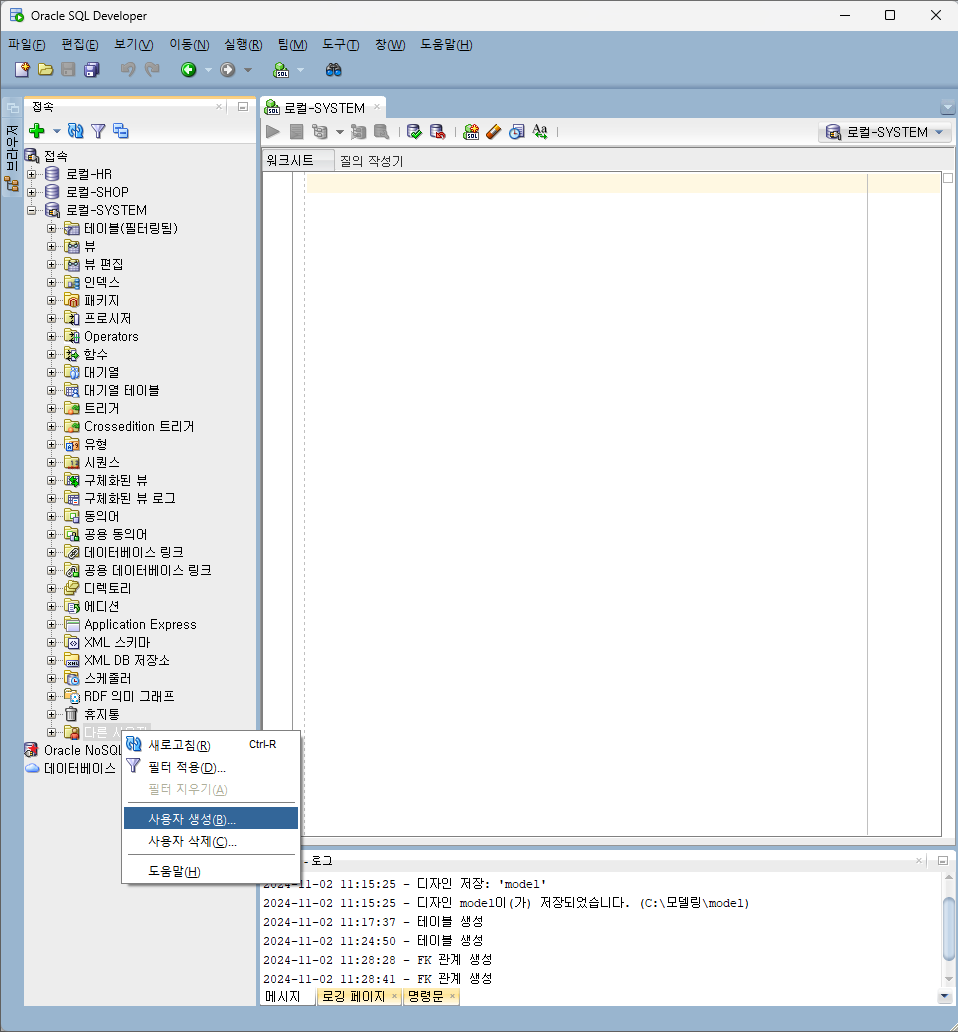Select the XML DB 저장소 tree item
The height and width of the screenshot is (1032, 958).
[126, 660]
